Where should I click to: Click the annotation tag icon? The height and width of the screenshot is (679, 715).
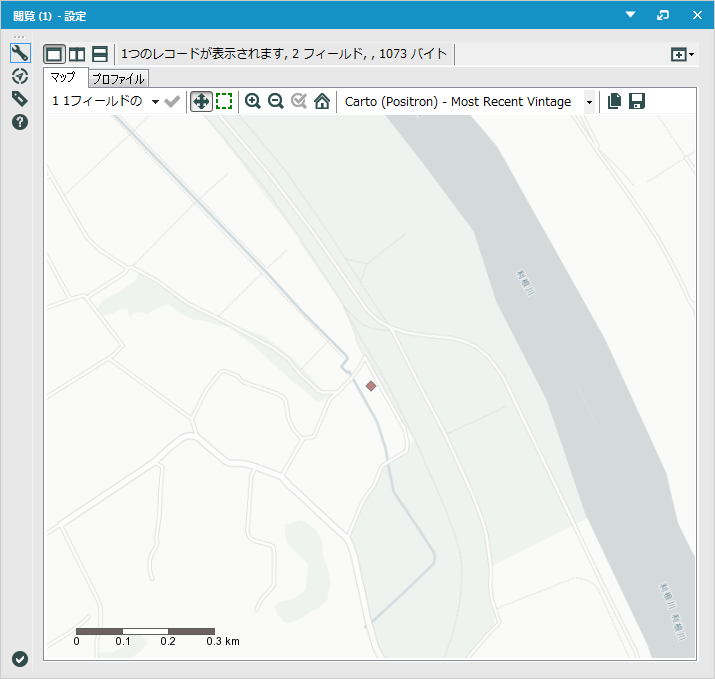click(19, 99)
